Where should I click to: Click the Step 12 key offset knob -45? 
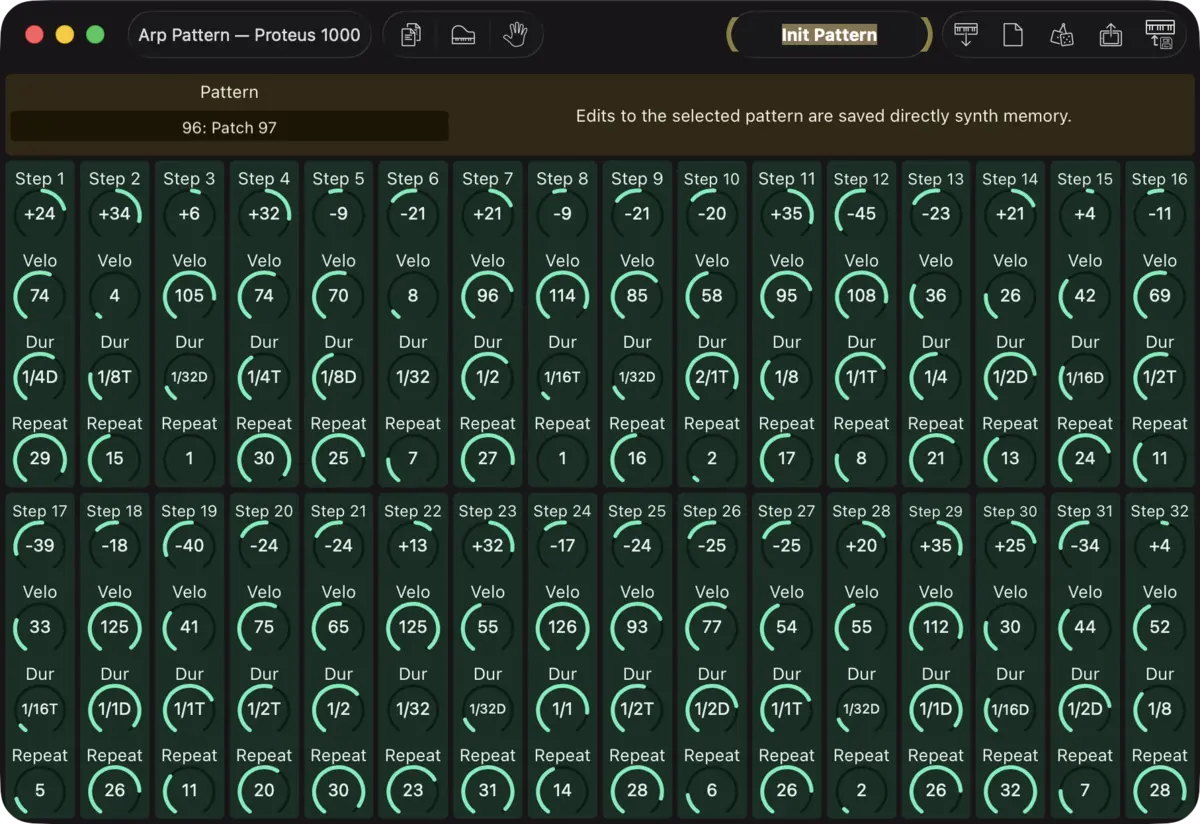(861, 213)
